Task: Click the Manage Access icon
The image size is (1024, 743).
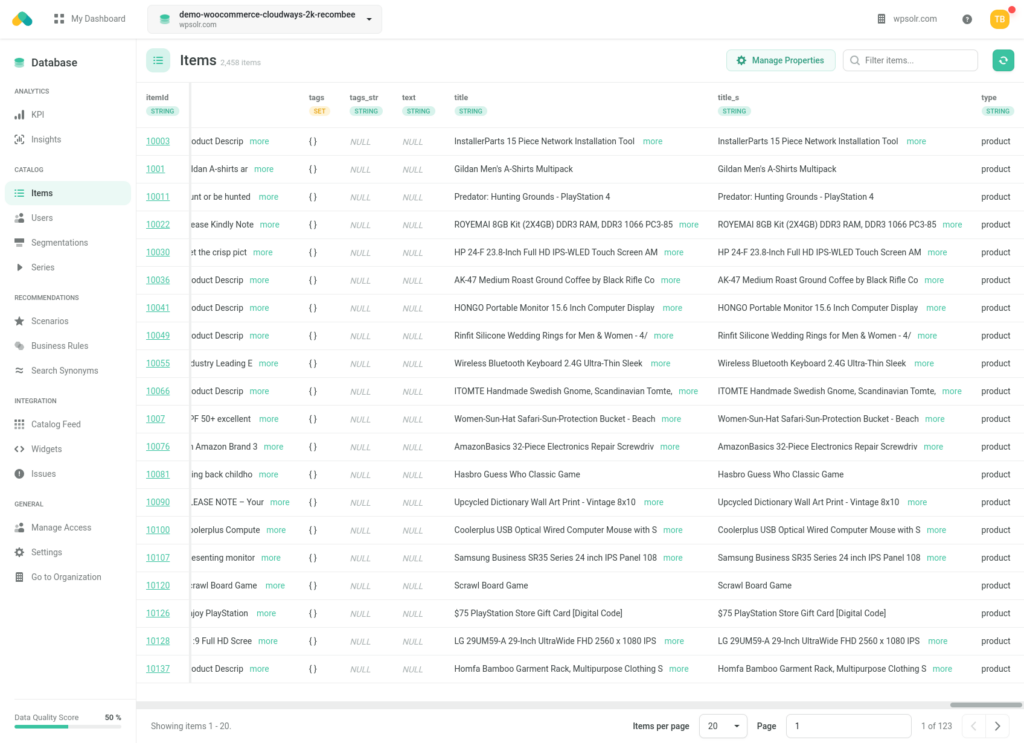Action: pos(20,528)
